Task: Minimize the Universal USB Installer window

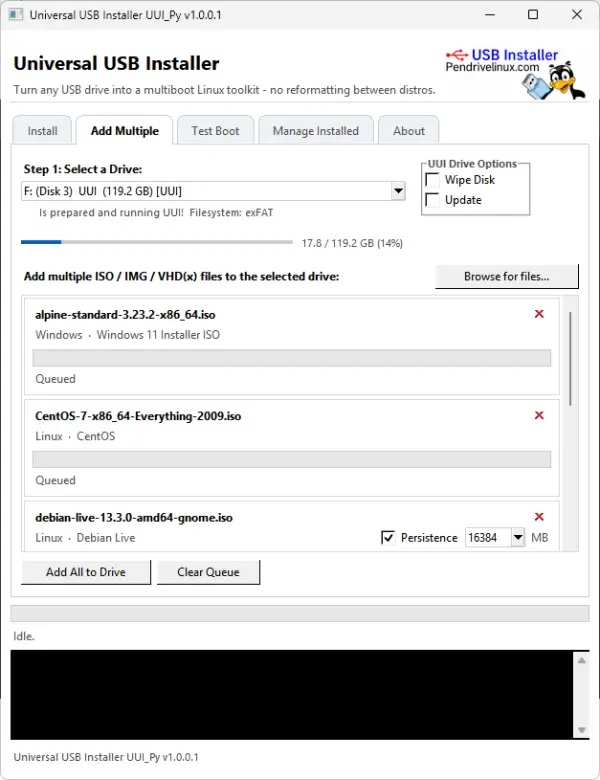Action: (x=490, y=14)
